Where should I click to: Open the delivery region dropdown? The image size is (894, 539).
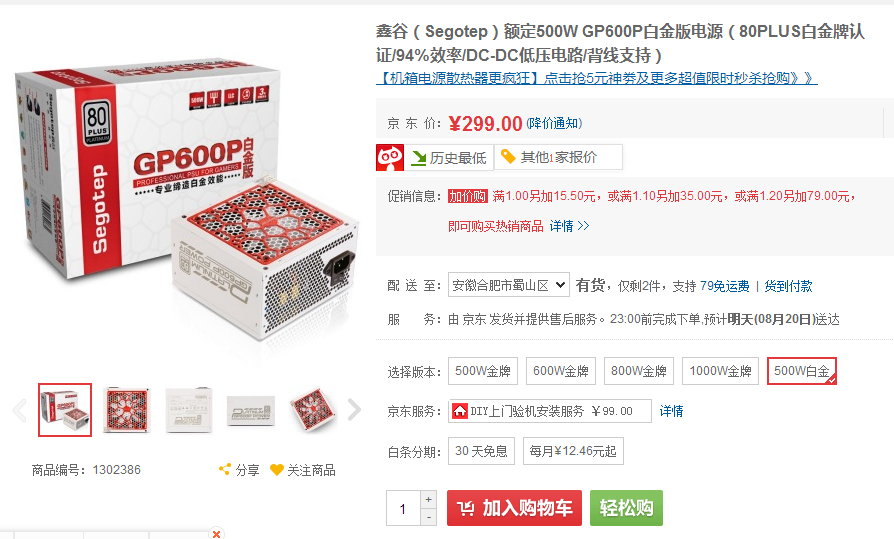pos(509,285)
